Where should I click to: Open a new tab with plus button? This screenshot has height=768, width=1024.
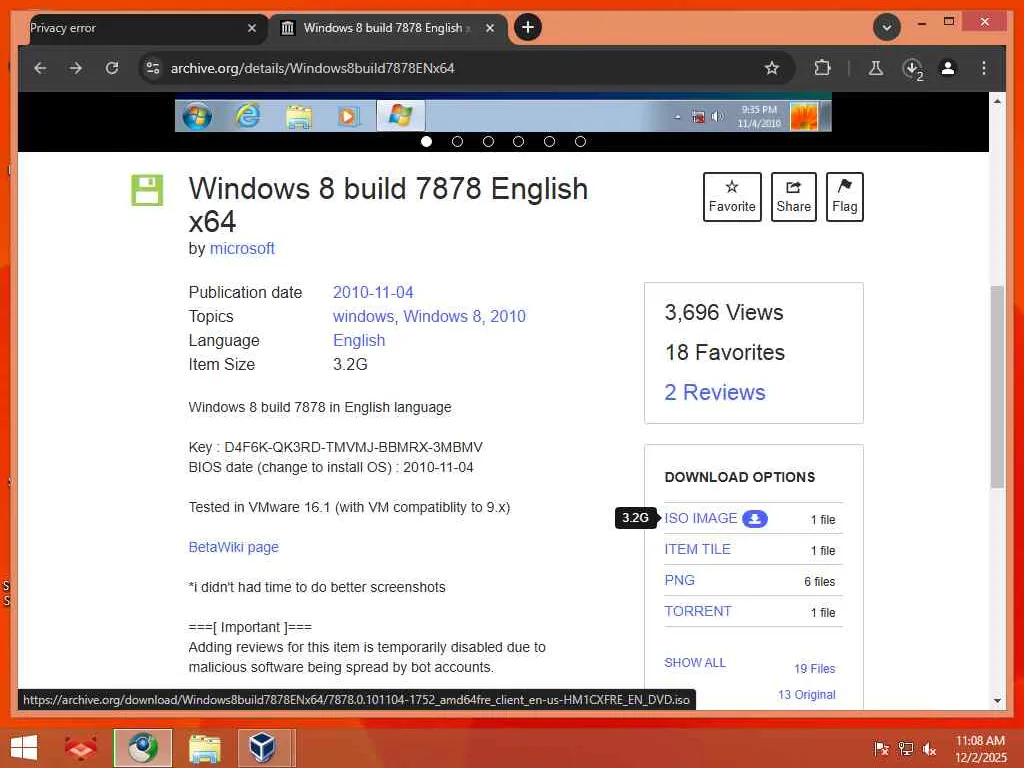click(528, 27)
